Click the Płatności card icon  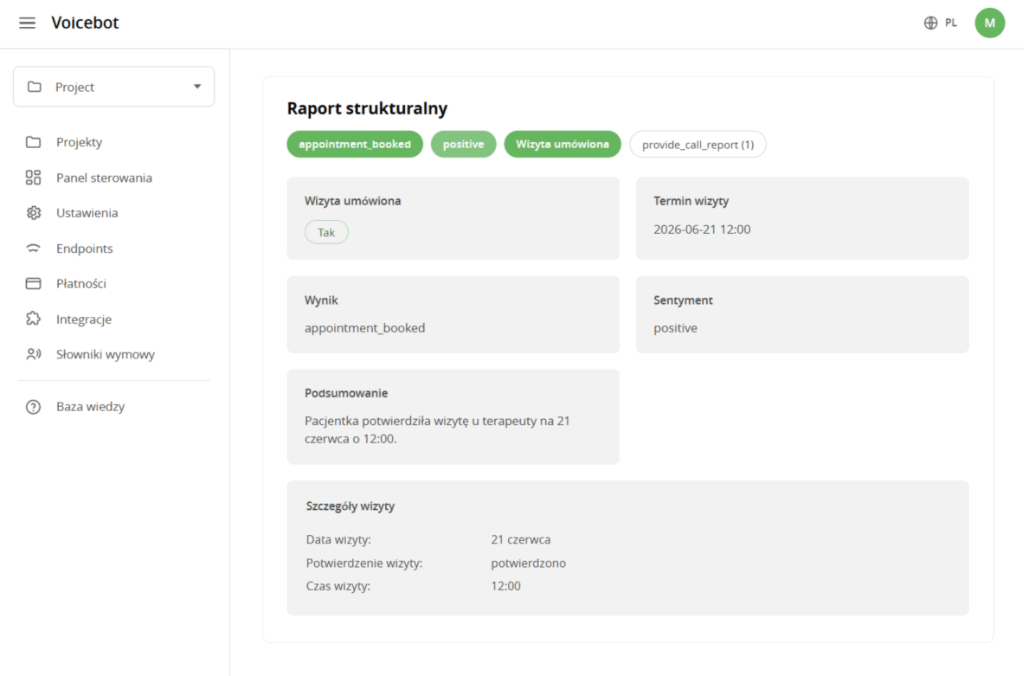tap(33, 283)
